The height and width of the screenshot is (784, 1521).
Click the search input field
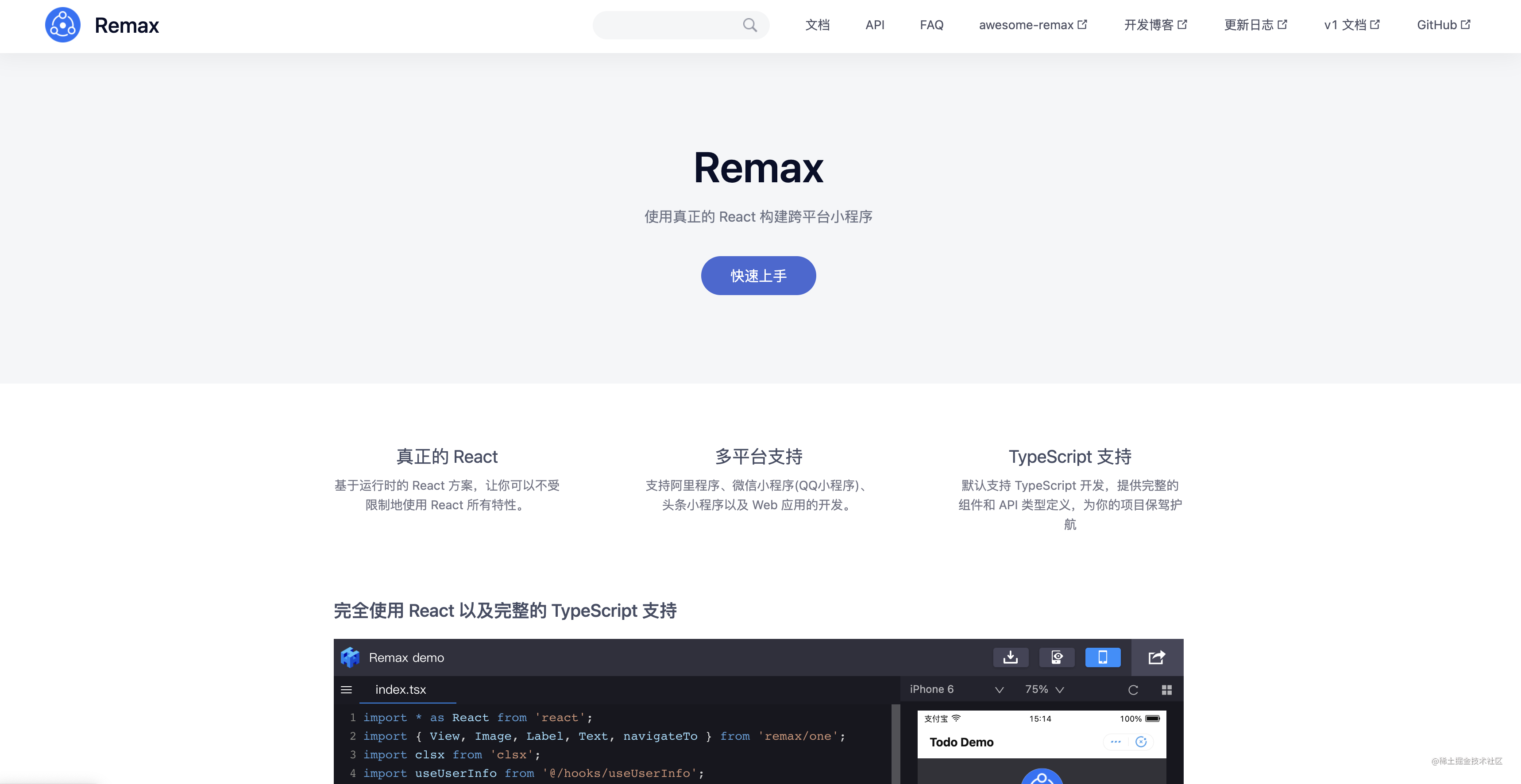pos(680,25)
